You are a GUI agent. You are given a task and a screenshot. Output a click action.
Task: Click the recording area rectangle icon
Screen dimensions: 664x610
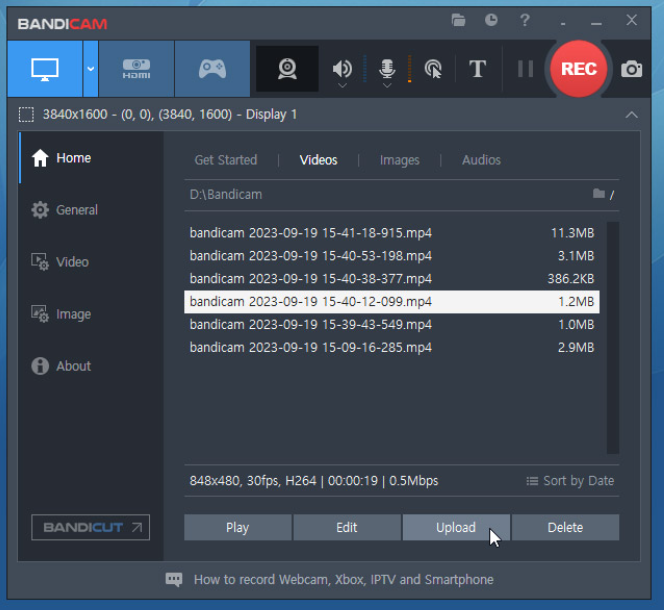(x=26, y=114)
